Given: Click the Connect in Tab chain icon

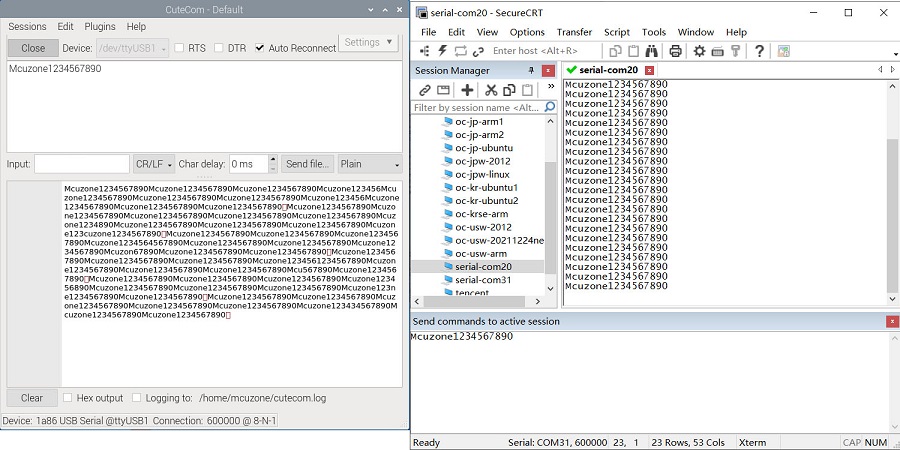Looking at the screenshot, I should [478, 52].
